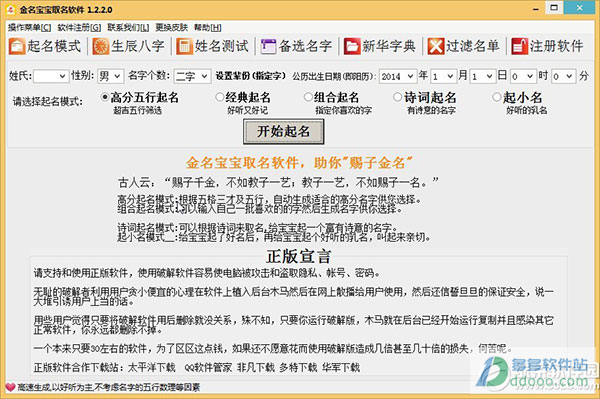Click the 好听的乳名 caption
Image resolution: width=600 pixels, height=399 pixels.
tap(527, 111)
